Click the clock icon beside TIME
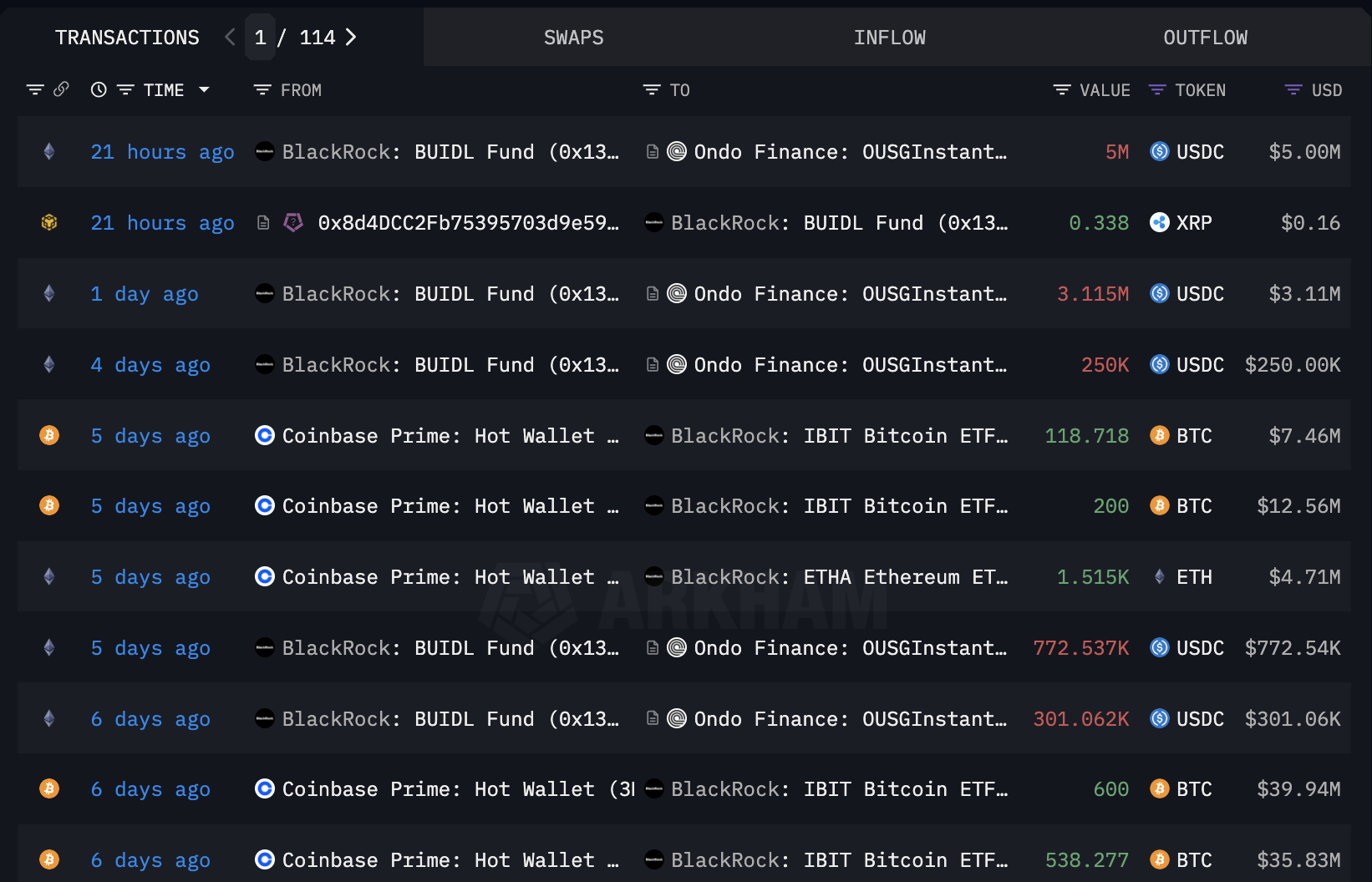 click(x=99, y=89)
